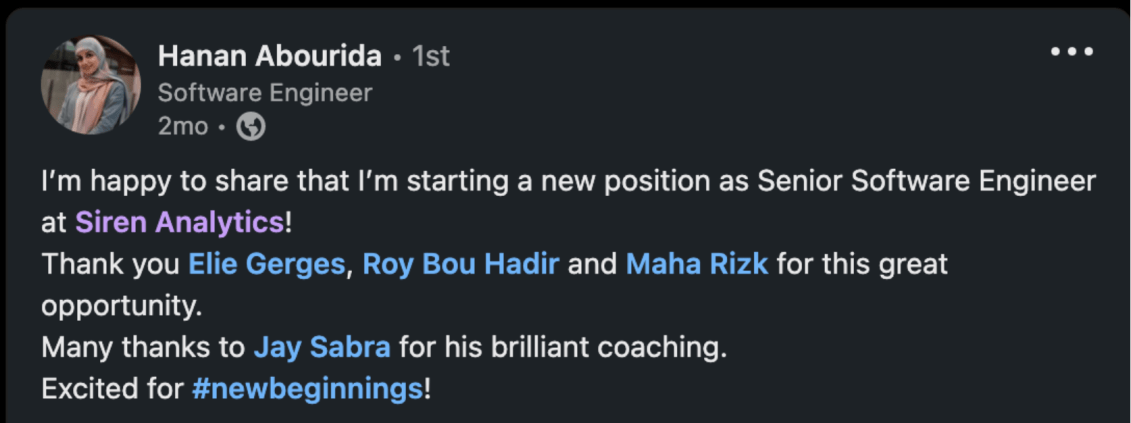Click the globe public visibility icon
The image size is (1131, 423).
coord(250,127)
